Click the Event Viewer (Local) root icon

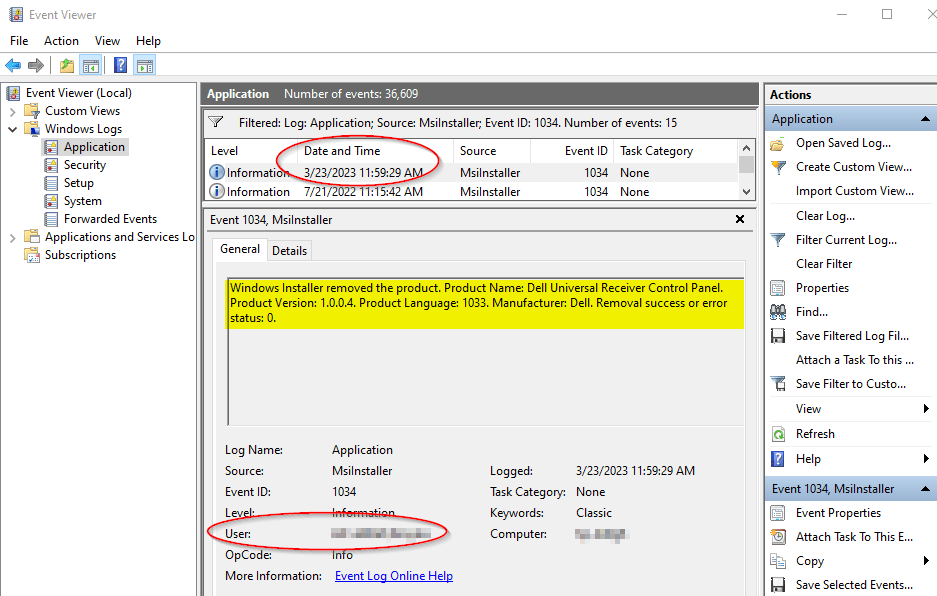pyautogui.click(x=13, y=93)
